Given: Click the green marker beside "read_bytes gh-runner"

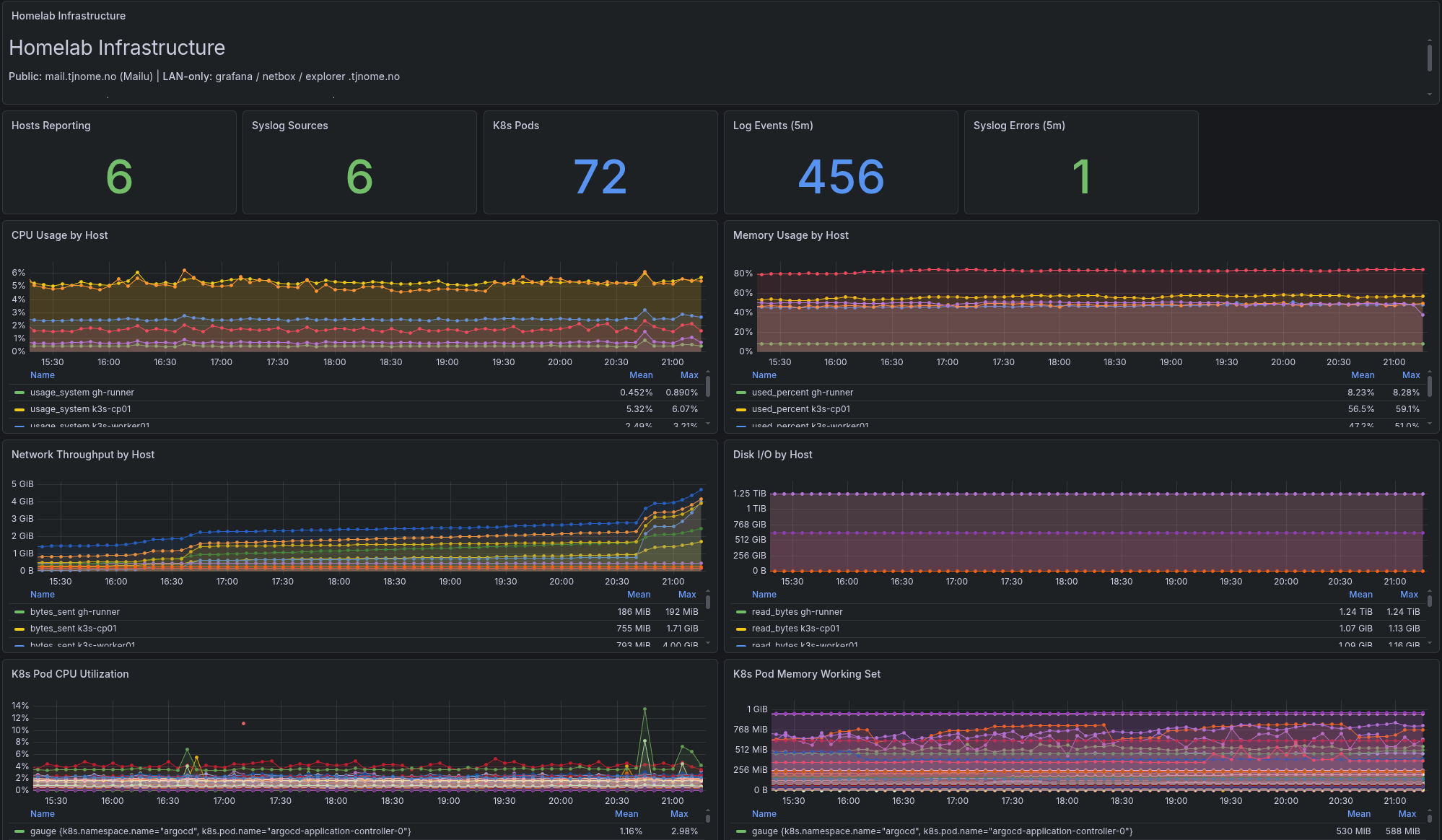Looking at the screenshot, I should [x=740, y=612].
